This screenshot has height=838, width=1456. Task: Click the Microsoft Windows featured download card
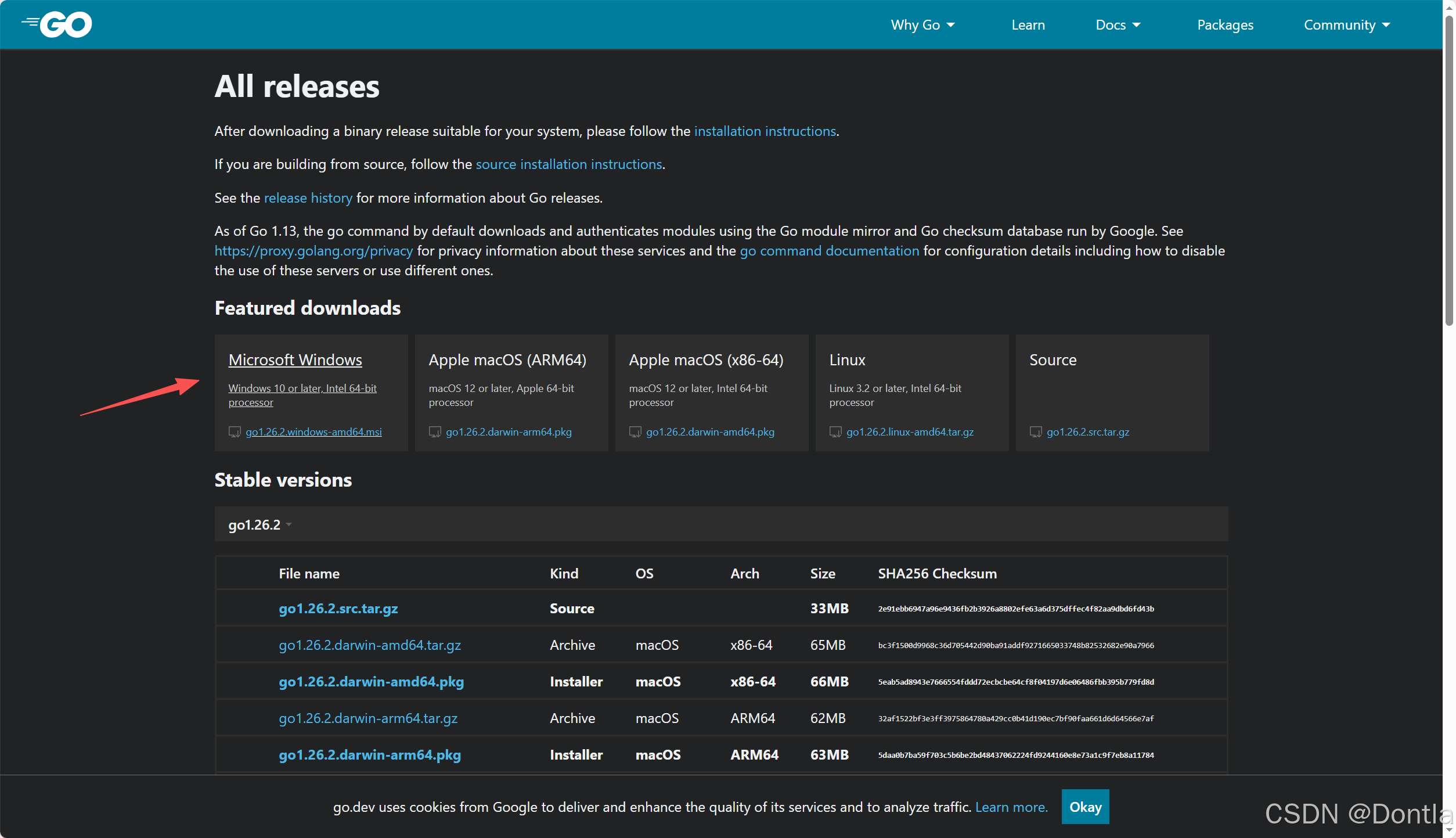295,360
